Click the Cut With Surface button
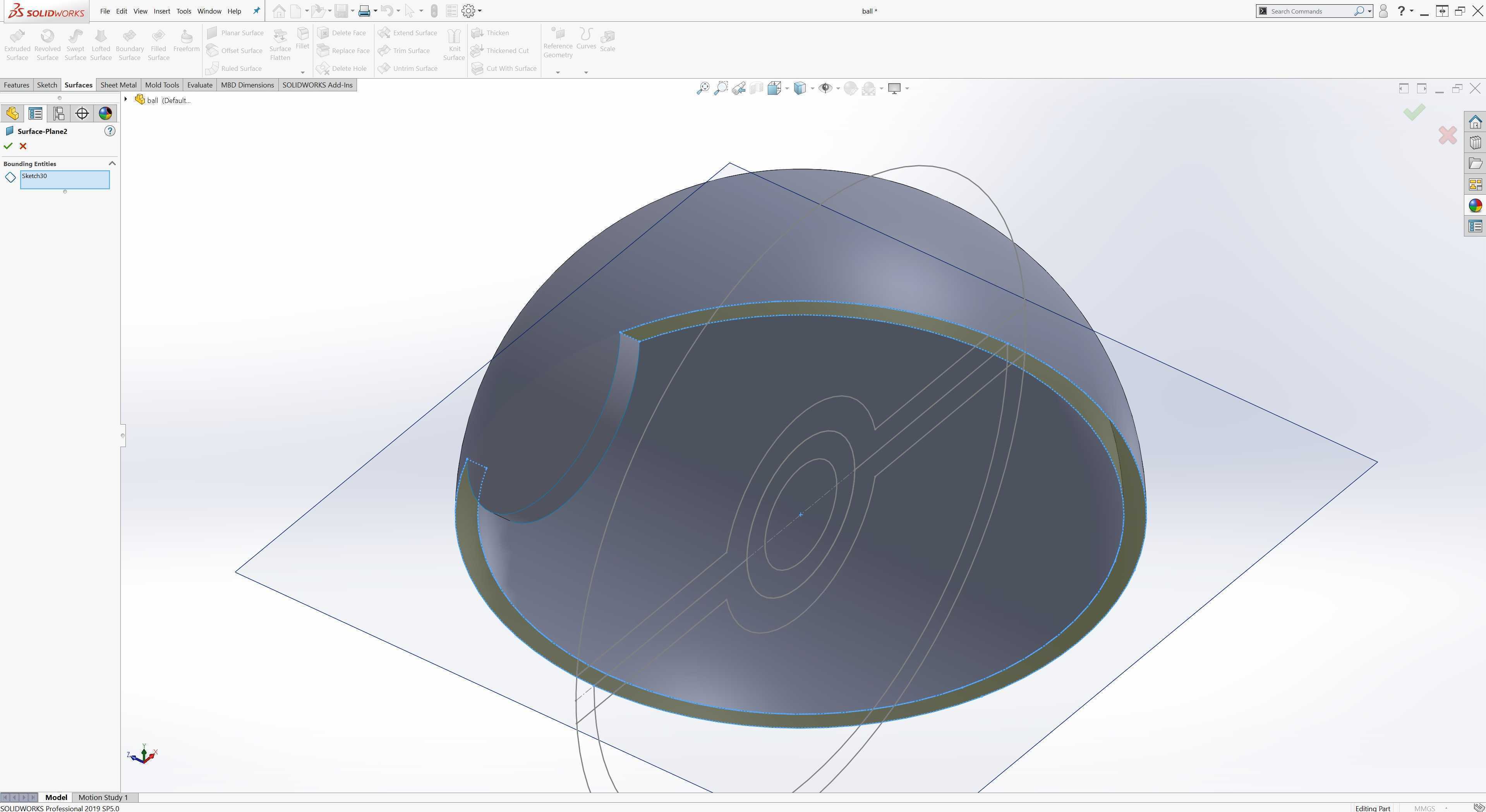Screen dimensions: 1486x812 (504, 69)
